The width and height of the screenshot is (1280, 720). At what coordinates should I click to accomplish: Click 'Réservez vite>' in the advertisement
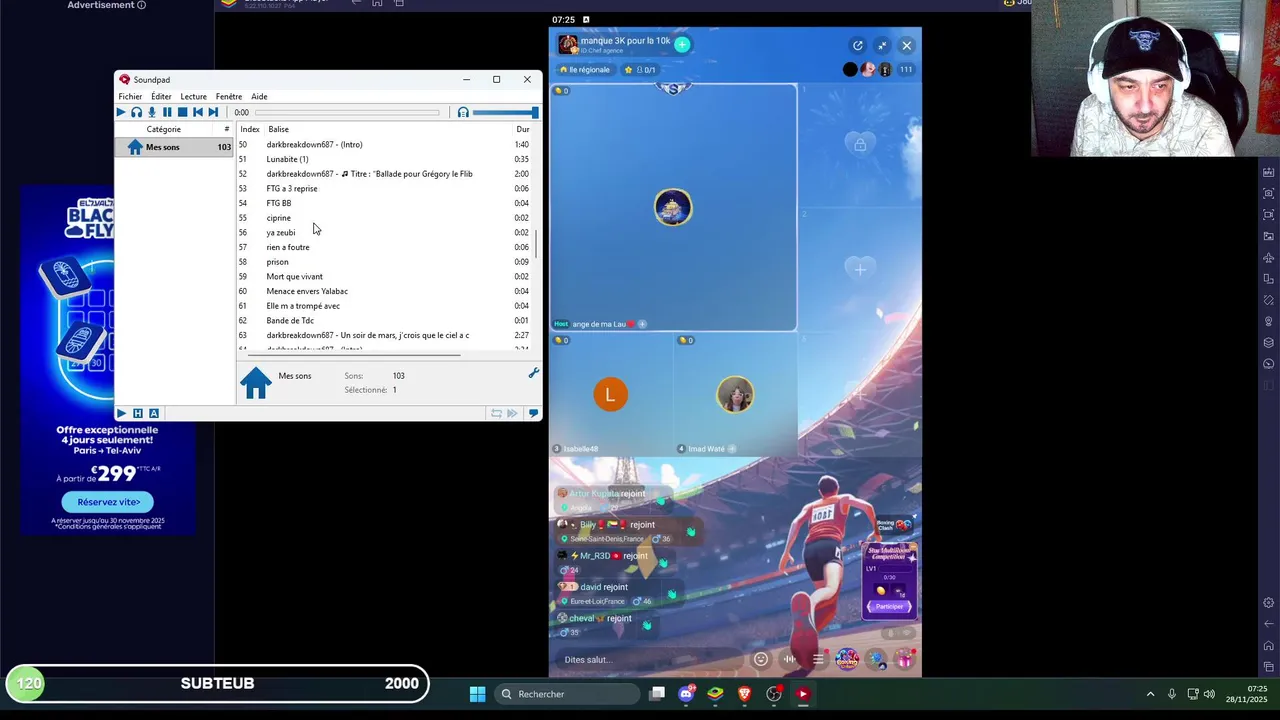(108, 502)
